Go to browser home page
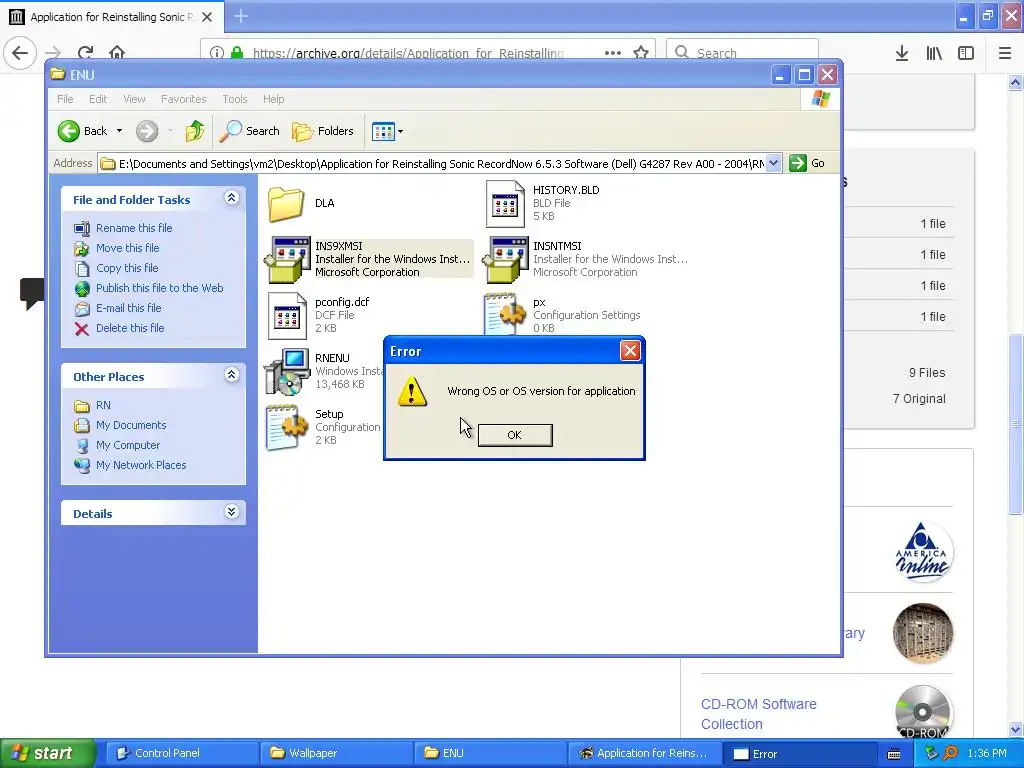This screenshot has width=1024, height=768. tap(117, 52)
